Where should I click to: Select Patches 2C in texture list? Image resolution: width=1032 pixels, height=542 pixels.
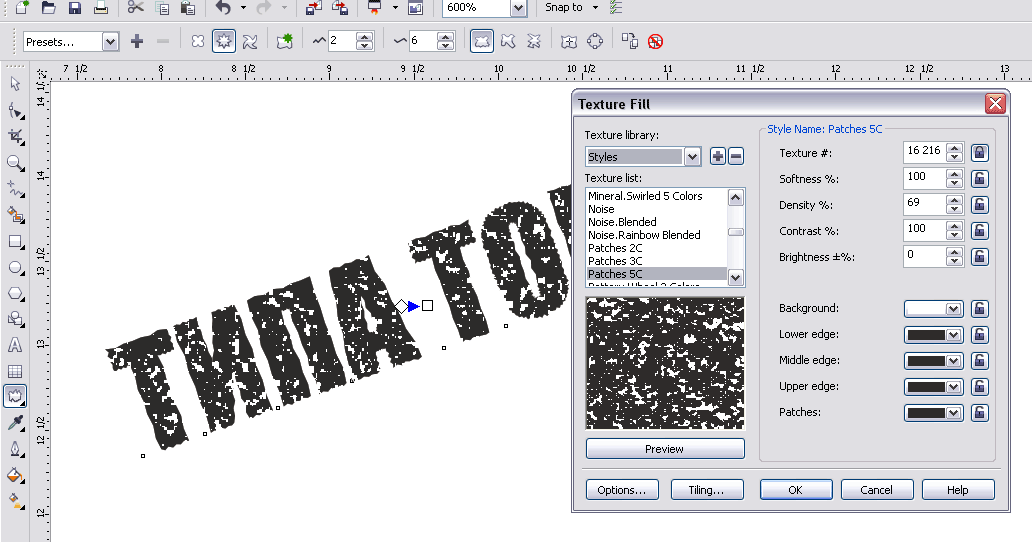(x=656, y=248)
